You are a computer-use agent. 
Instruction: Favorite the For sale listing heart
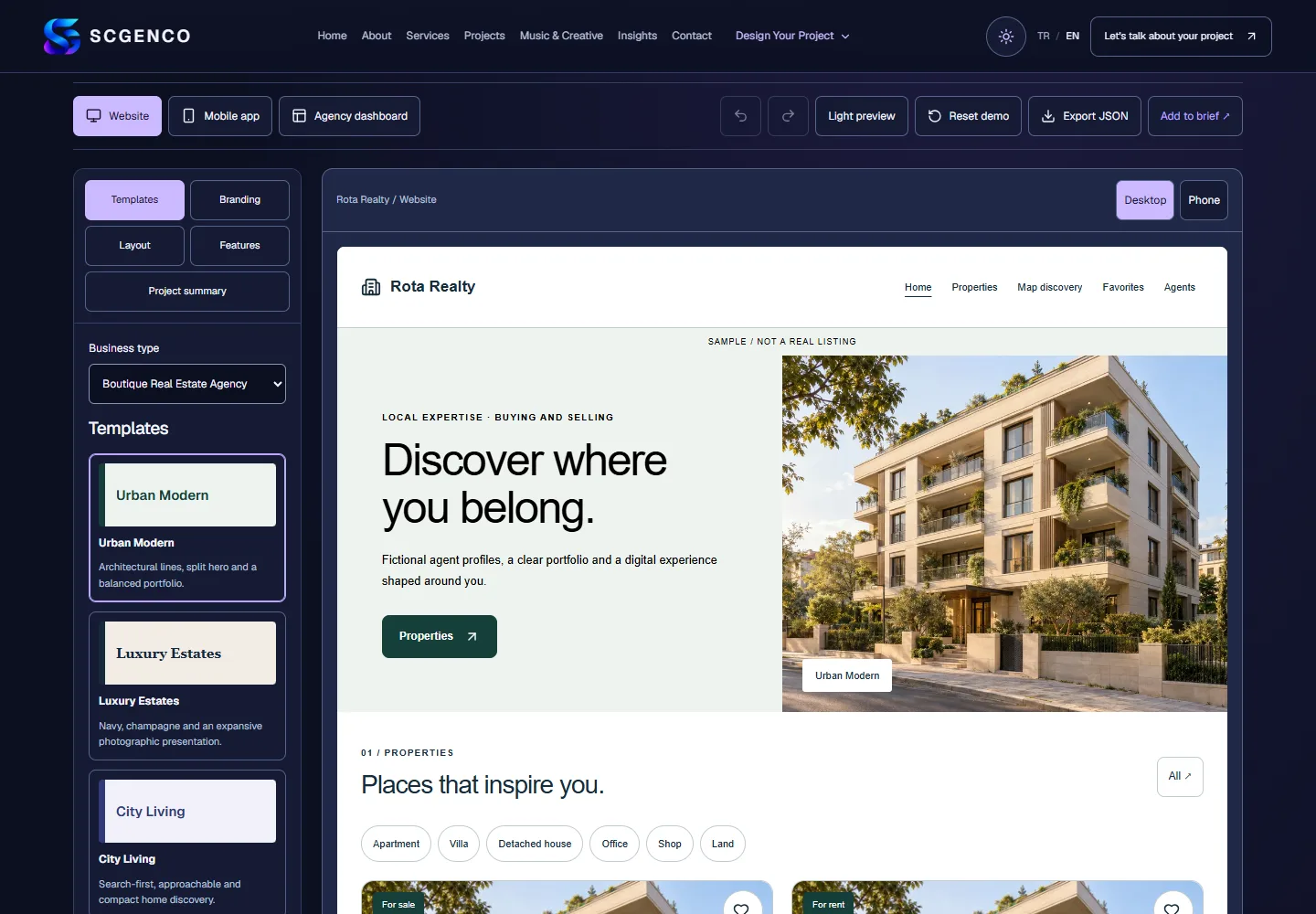[742, 908]
